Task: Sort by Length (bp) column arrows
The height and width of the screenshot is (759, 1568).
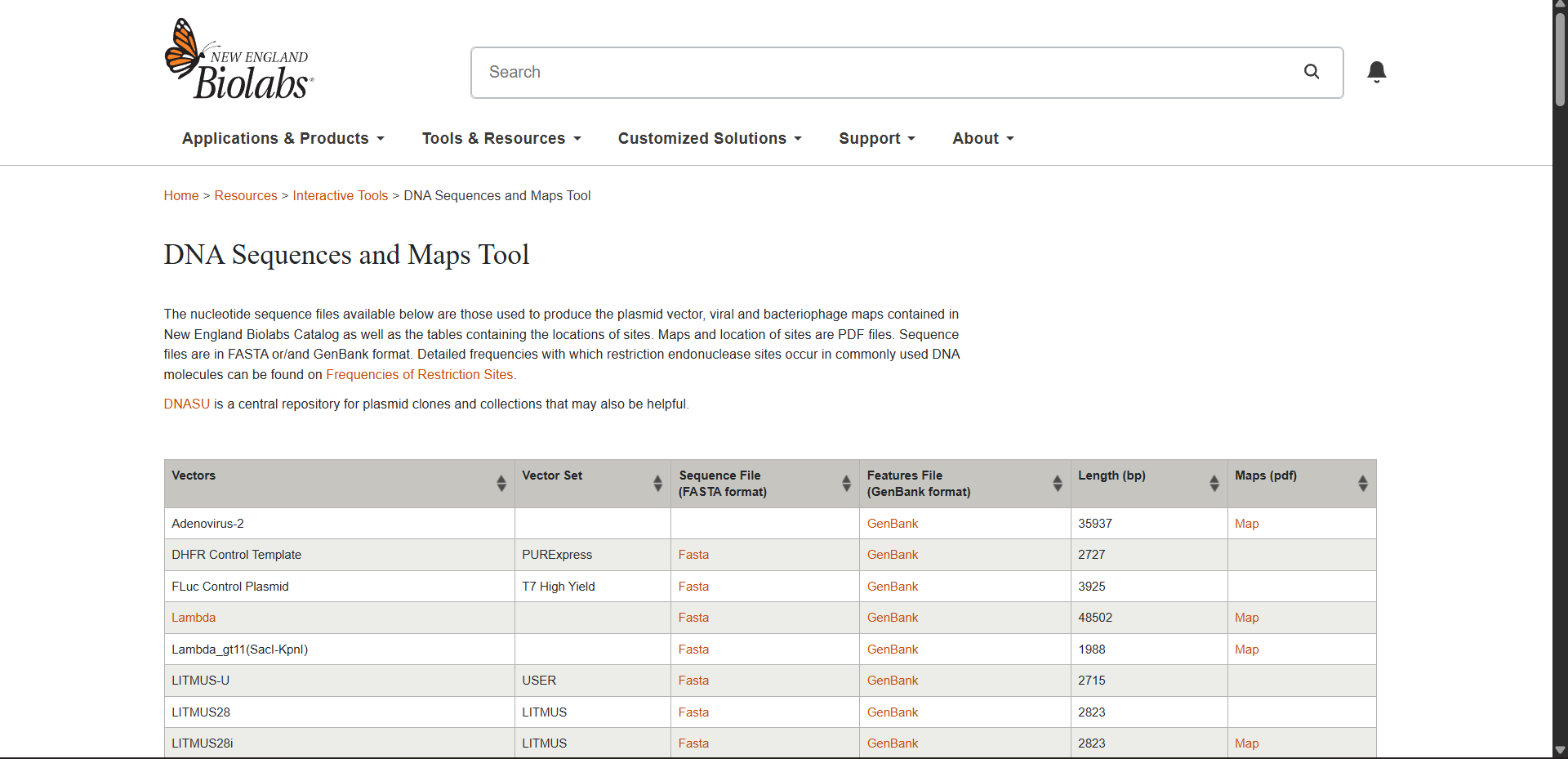Action: pyautogui.click(x=1214, y=484)
